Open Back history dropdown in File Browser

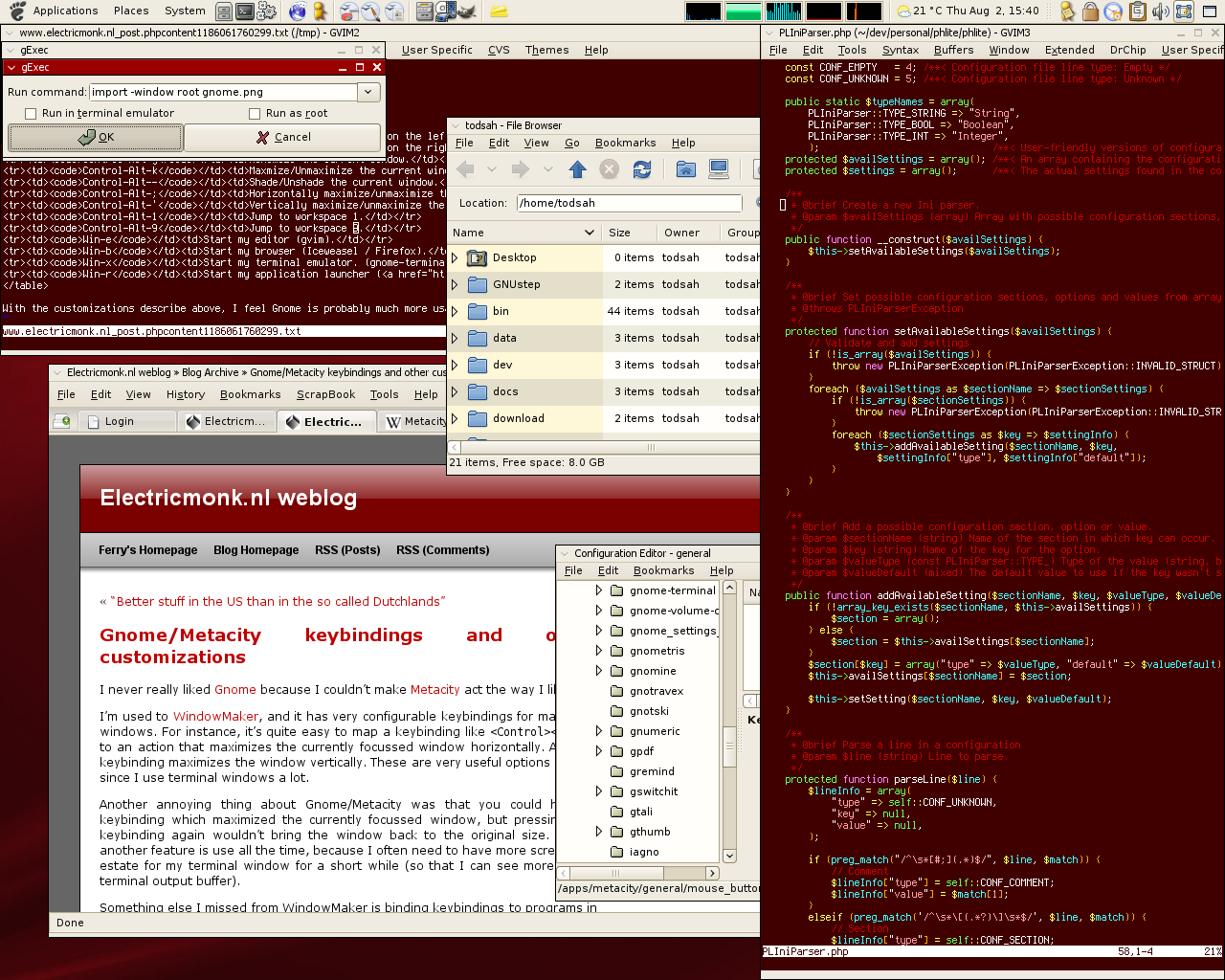click(x=492, y=169)
